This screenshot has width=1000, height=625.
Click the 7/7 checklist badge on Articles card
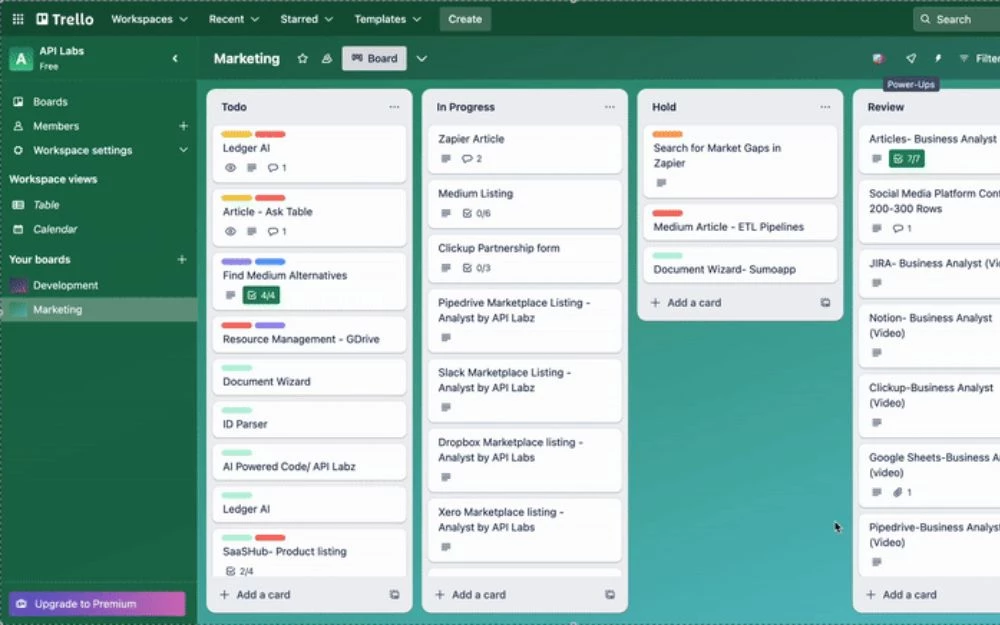(x=906, y=159)
